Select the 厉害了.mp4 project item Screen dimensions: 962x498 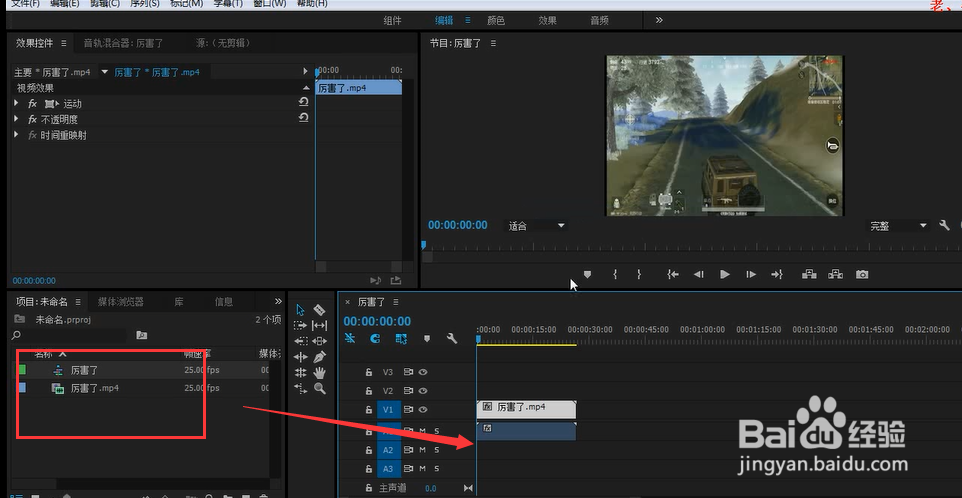[94, 388]
